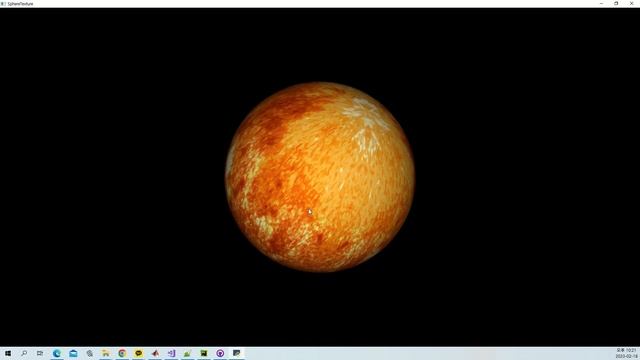
Task: Open the Windows Start menu
Action: click(8, 353)
